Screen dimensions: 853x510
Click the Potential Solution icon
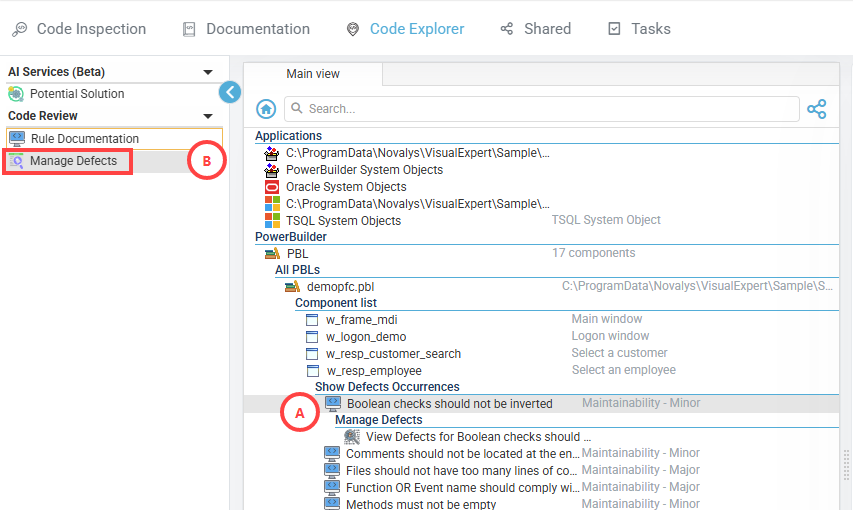tap(16, 94)
